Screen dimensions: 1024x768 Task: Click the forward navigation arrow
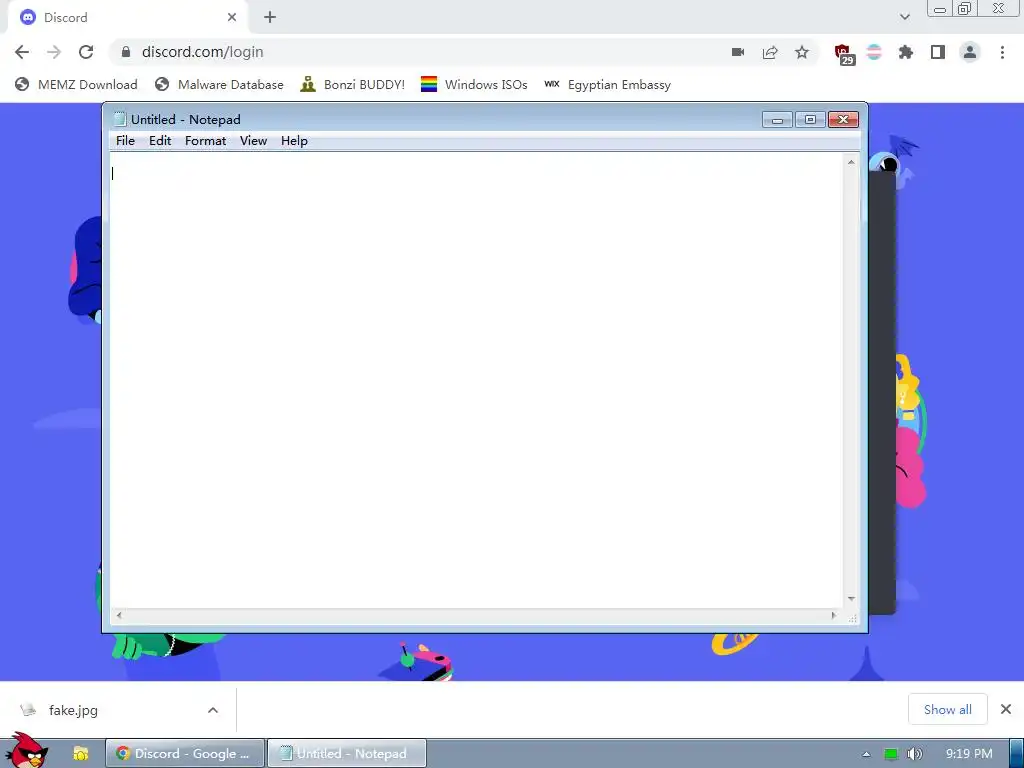(54, 52)
